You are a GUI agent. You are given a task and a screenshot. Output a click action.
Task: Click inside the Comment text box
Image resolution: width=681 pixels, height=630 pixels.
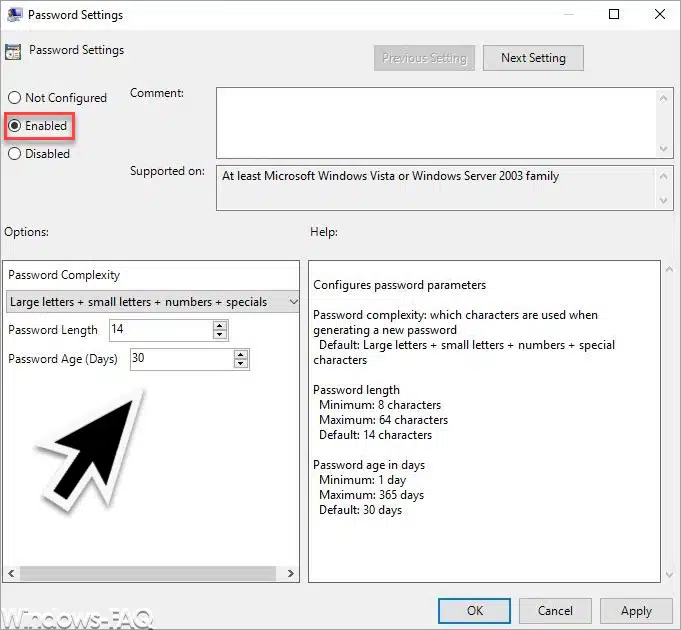pyautogui.click(x=436, y=123)
